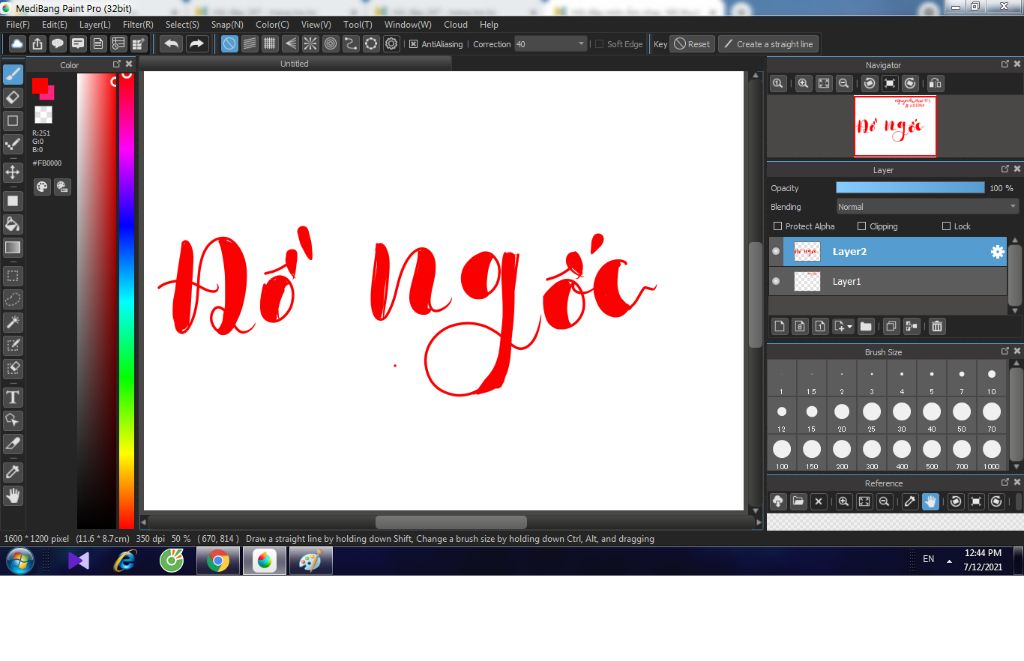Enable concentric circle snap
The image size is (1024, 661).
pyautogui.click(x=330, y=44)
